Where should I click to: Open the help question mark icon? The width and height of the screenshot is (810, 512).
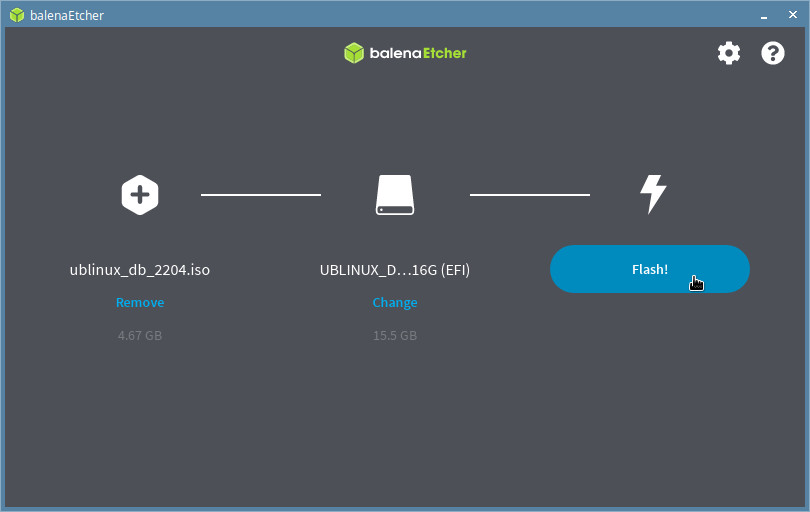772,53
